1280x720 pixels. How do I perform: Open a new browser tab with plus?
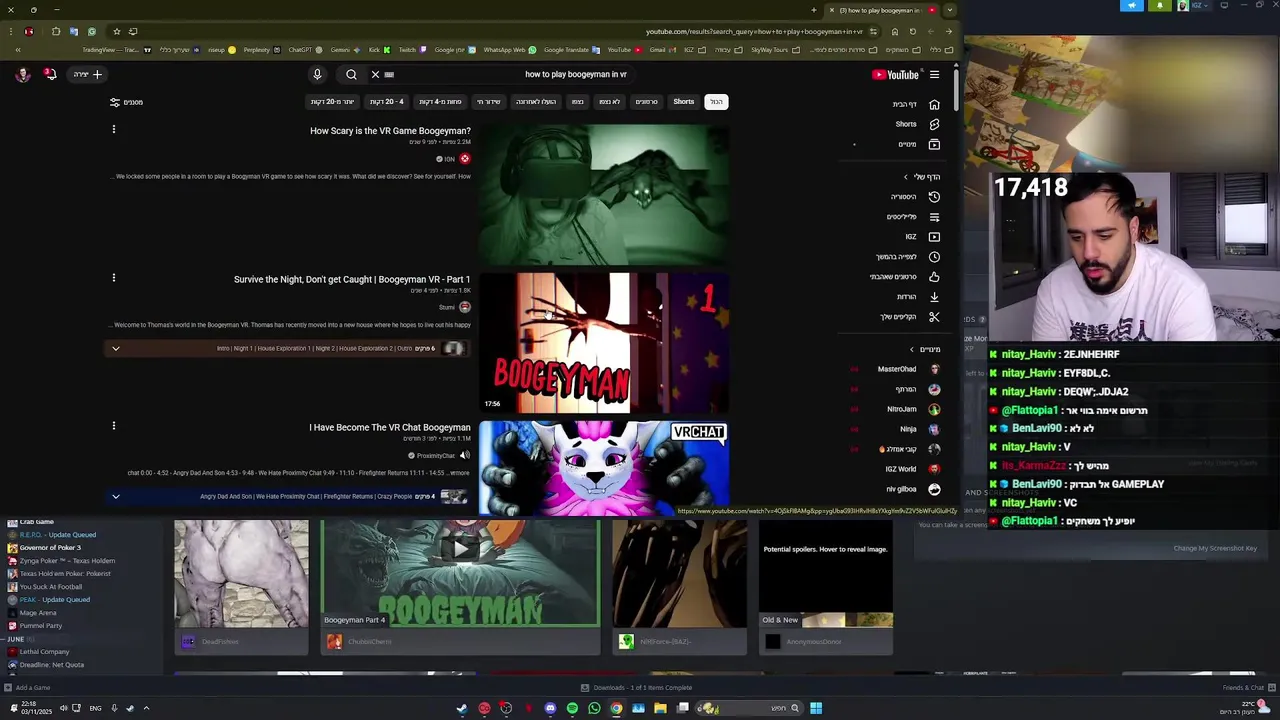814,10
